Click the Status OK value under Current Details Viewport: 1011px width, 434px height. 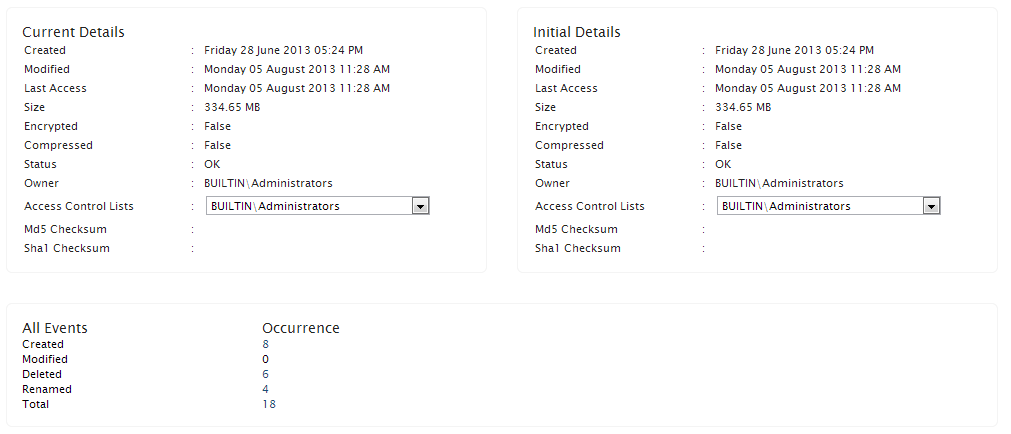point(212,164)
